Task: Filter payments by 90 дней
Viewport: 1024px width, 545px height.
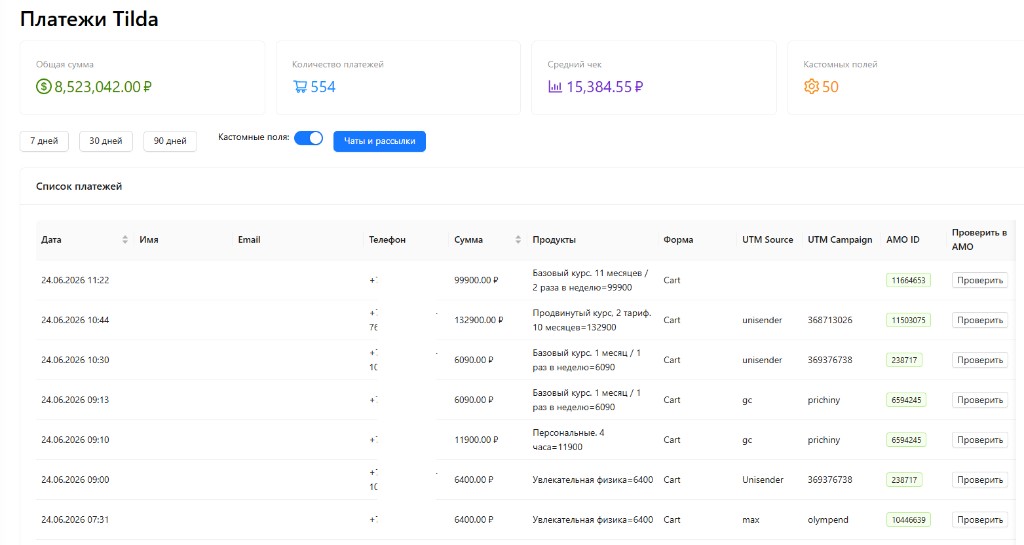Action: click(170, 141)
